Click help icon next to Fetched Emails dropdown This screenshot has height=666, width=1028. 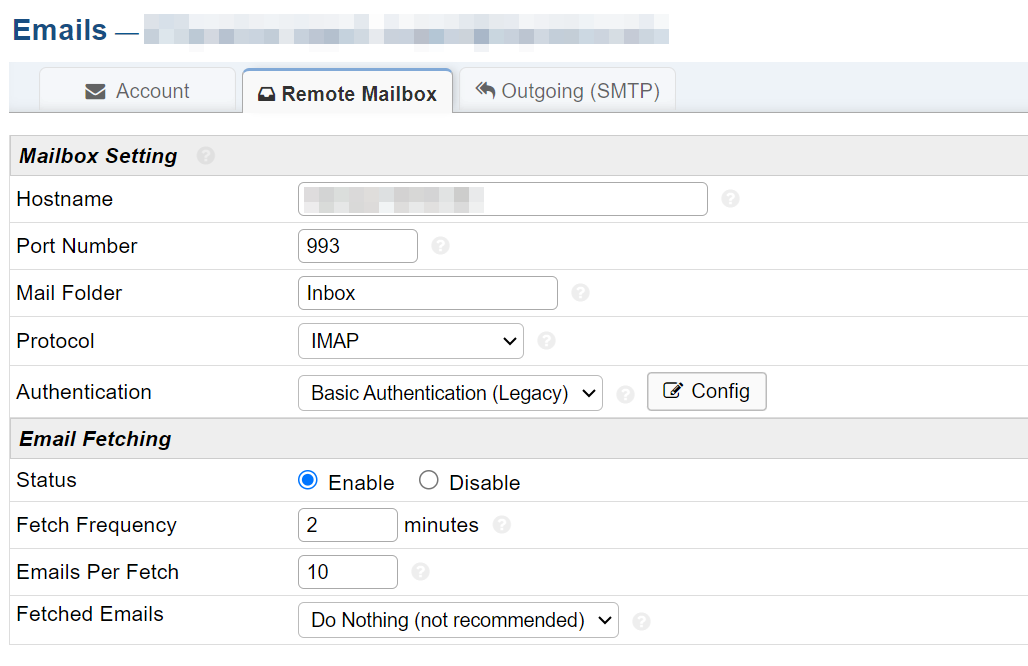coord(642,621)
